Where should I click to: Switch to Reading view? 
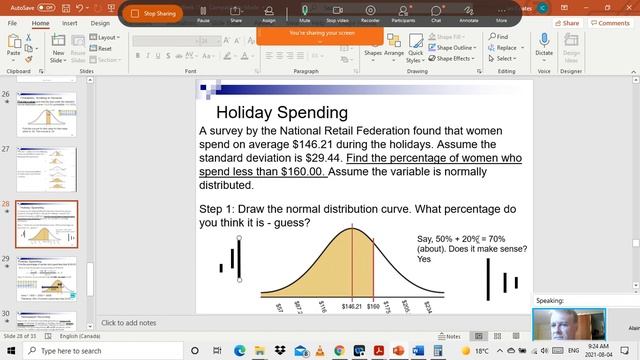coord(516,336)
